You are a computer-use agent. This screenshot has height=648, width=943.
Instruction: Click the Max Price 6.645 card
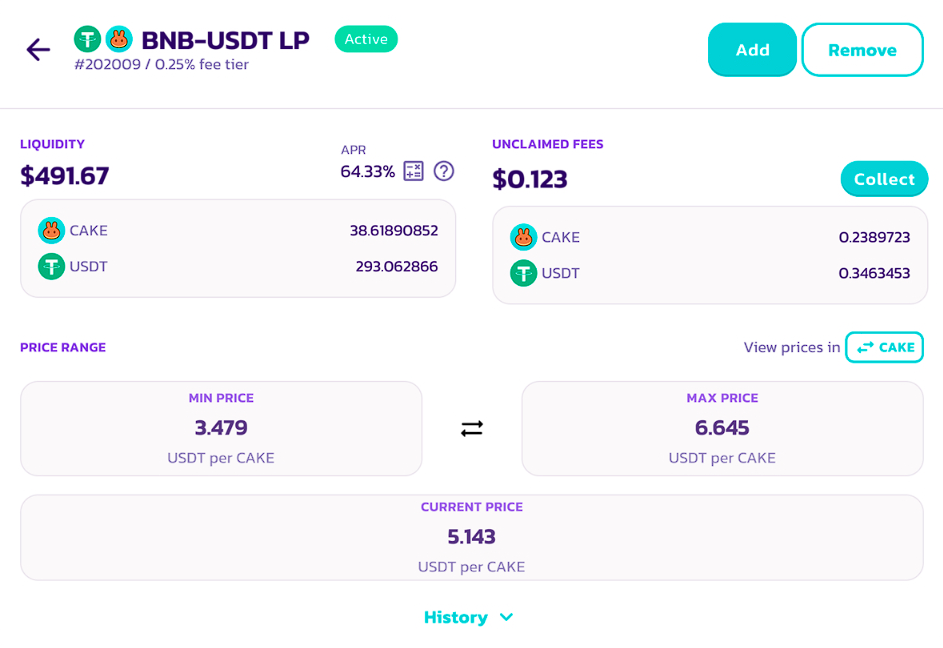pyautogui.click(x=722, y=428)
